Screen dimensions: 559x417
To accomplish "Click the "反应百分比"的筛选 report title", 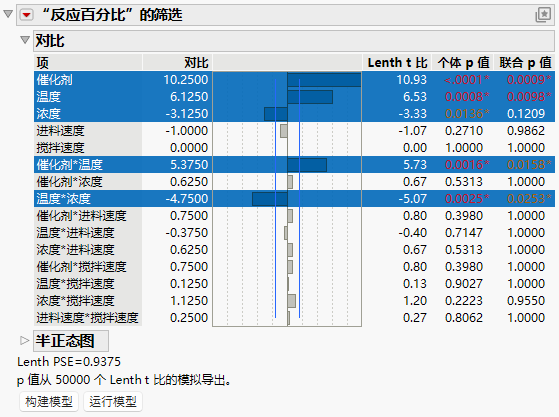I will 112,15.
